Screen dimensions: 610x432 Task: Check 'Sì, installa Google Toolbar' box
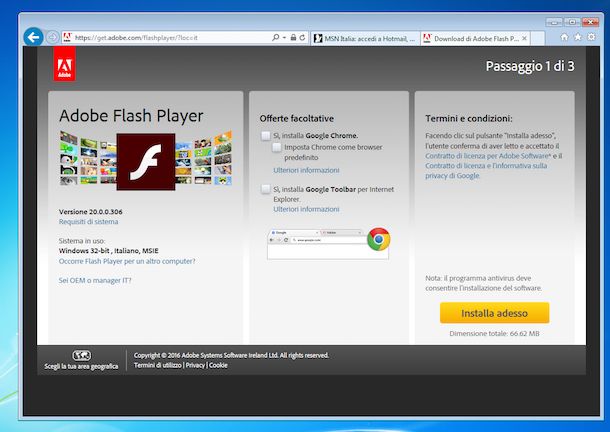266,189
